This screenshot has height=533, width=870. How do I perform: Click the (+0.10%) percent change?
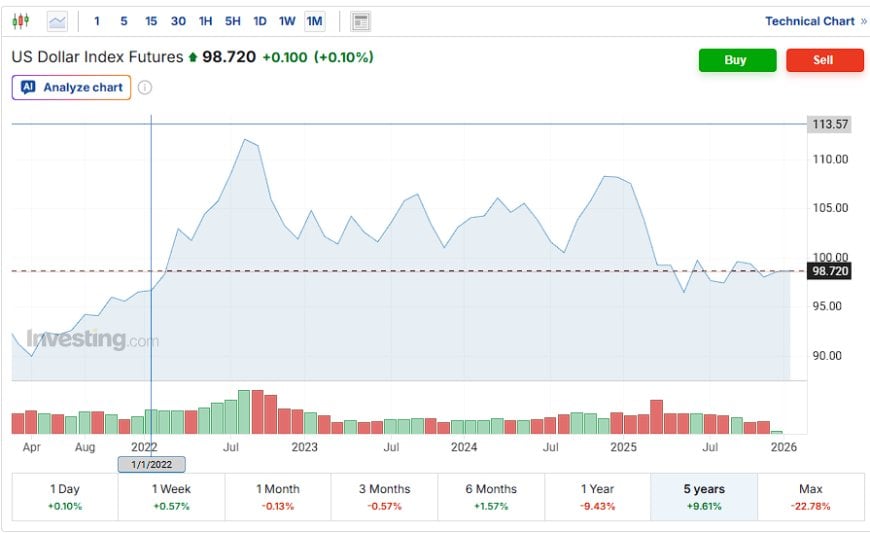tap(344, 57)
